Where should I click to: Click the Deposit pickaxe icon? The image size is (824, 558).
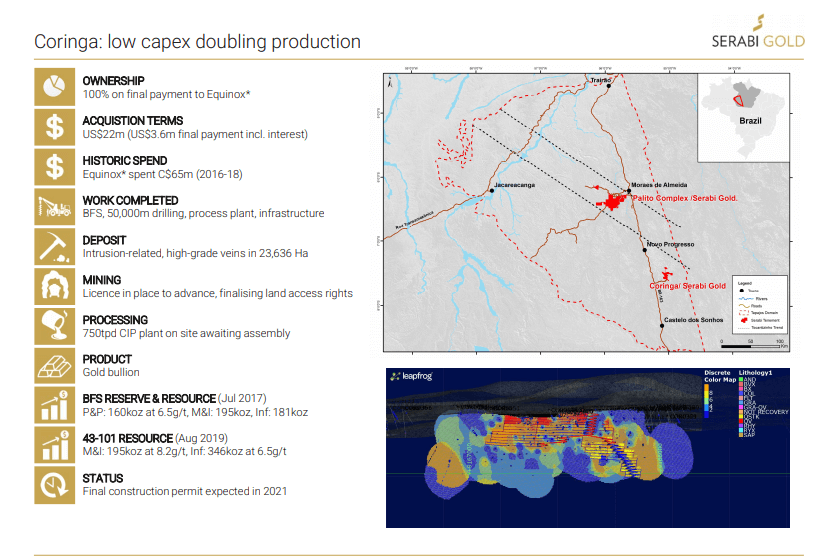point(55,246)
